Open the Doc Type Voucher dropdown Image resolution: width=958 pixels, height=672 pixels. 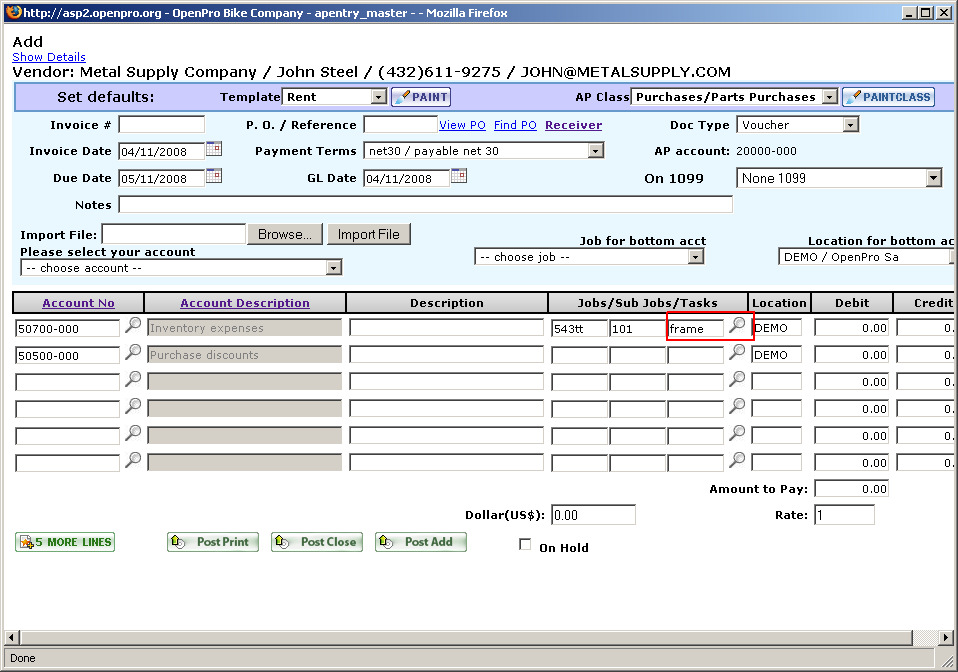(x=850, y=125)
